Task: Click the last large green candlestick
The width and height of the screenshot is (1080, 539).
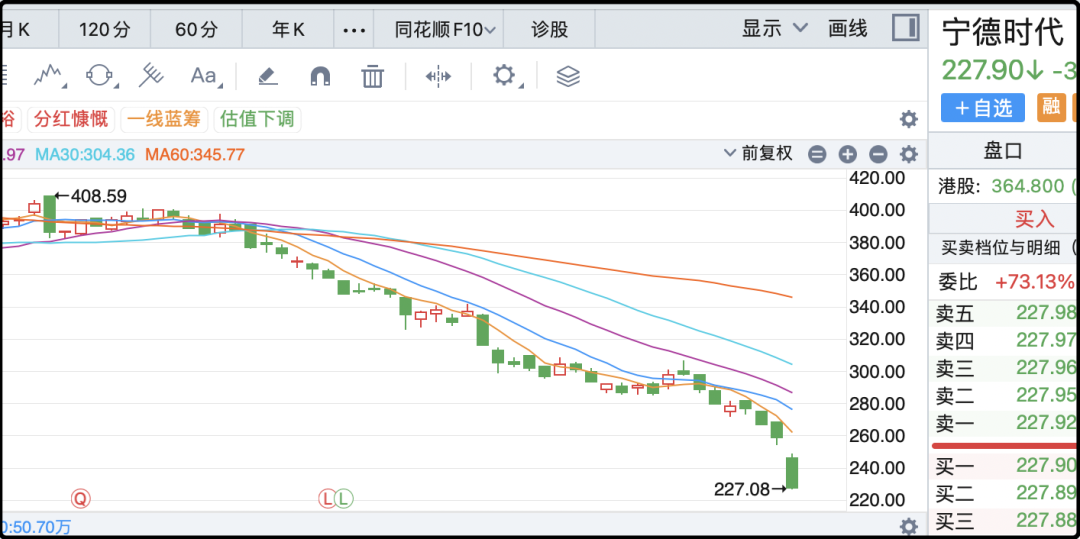Action: (x=792, y=473)
